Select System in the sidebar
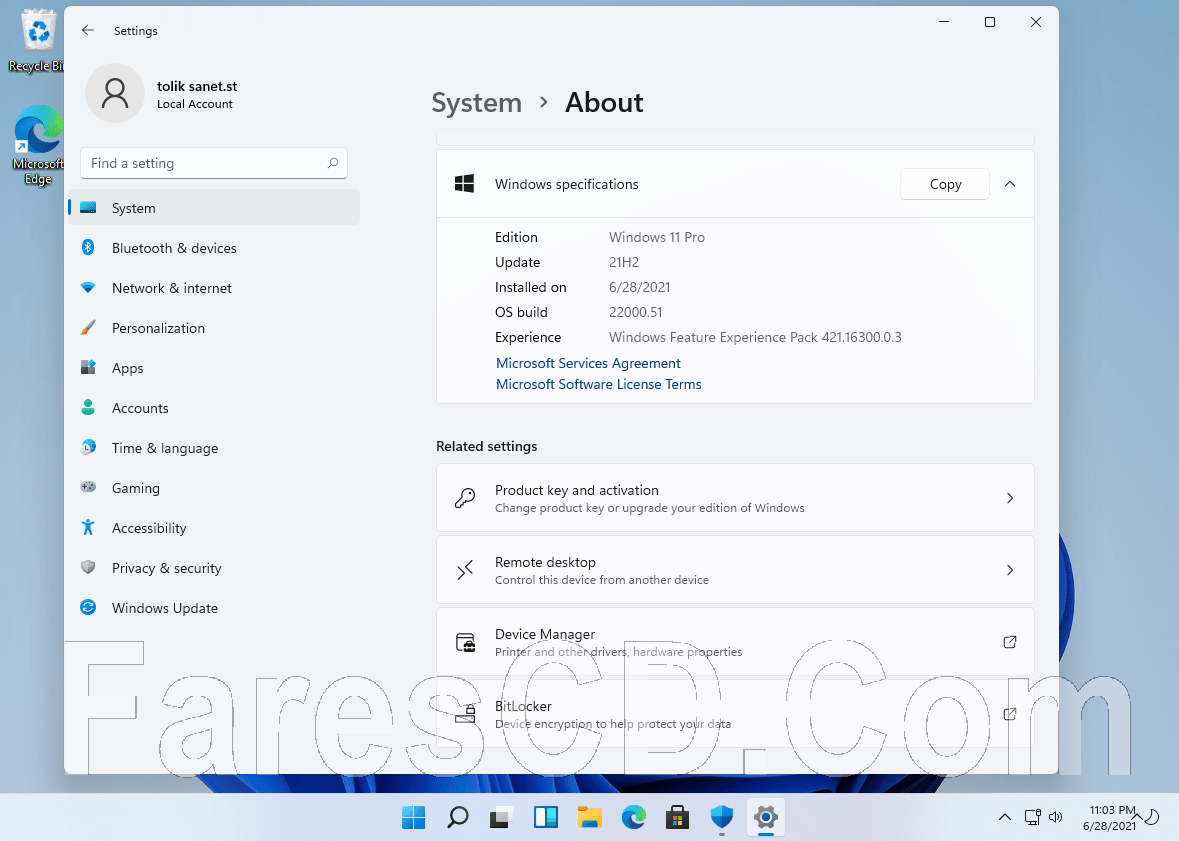Screen dimensions: 1179x841 coord(214,208)
